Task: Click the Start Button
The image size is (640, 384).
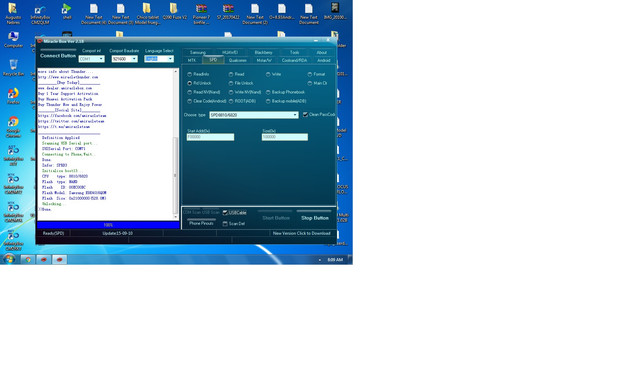Action: [276, 218]
